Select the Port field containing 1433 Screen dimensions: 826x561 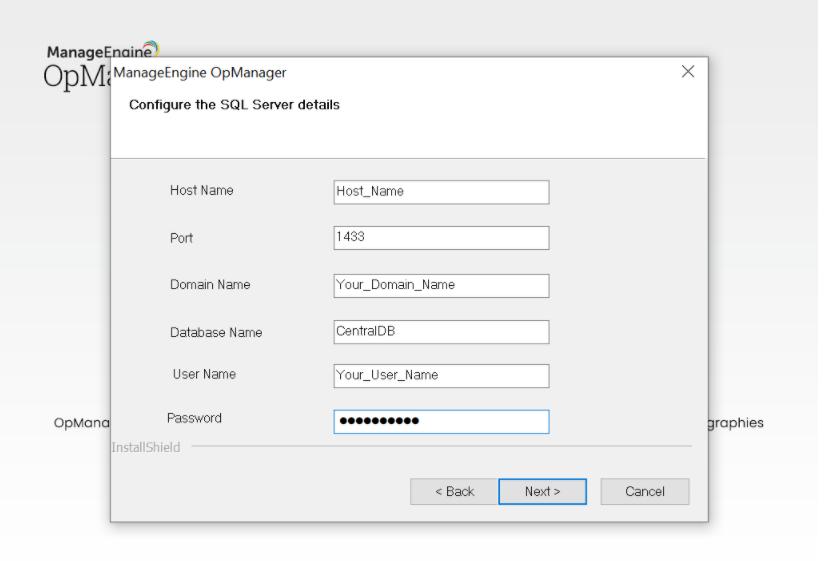point(441,238)
